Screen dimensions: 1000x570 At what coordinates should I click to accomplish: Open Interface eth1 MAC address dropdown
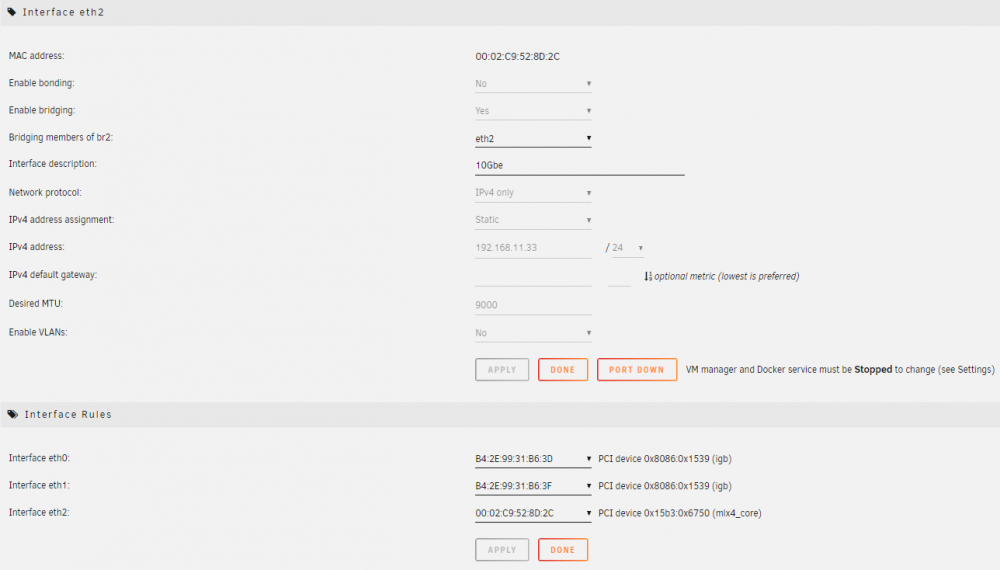[x=533, y=486]
